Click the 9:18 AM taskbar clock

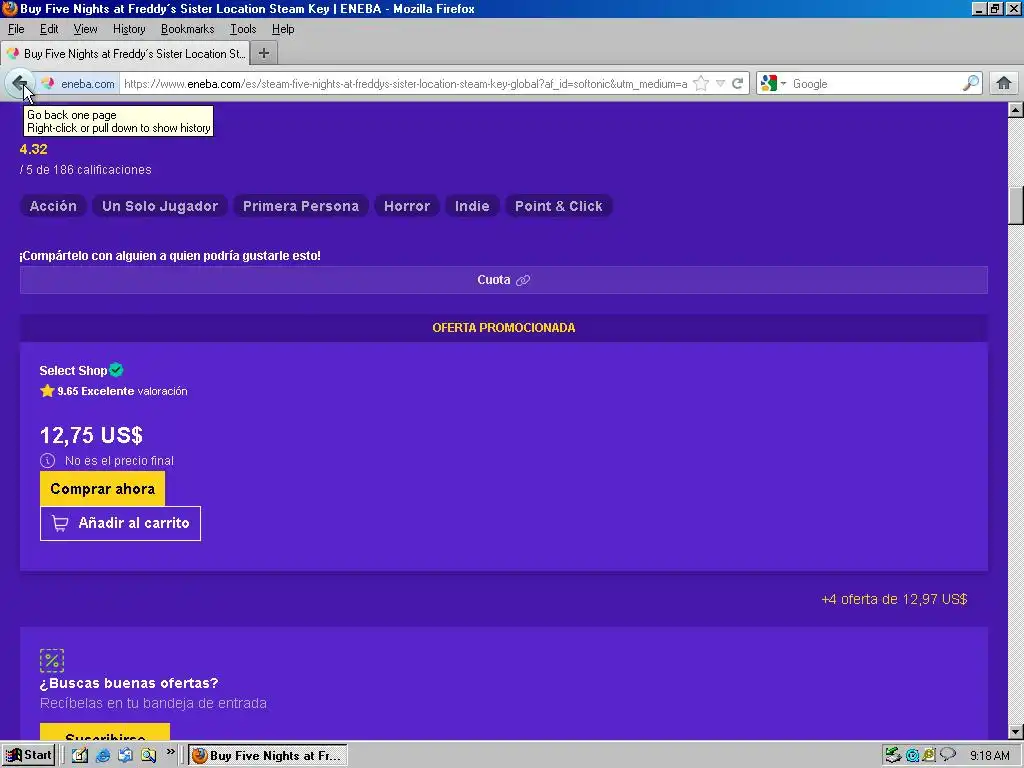pyautogui.click(x=989, y=756)
